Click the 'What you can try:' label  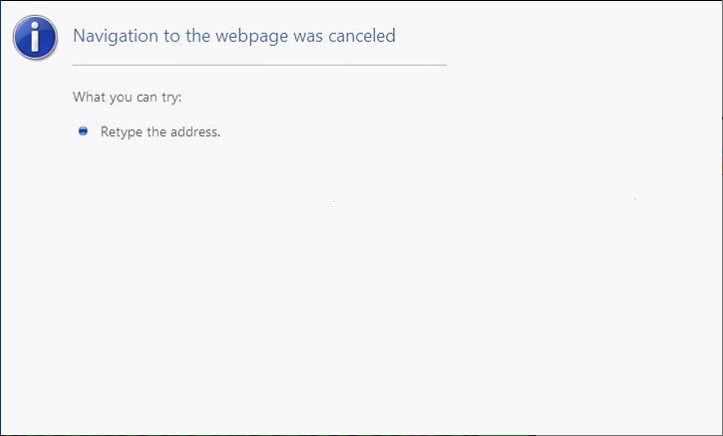tap(127, 97)
